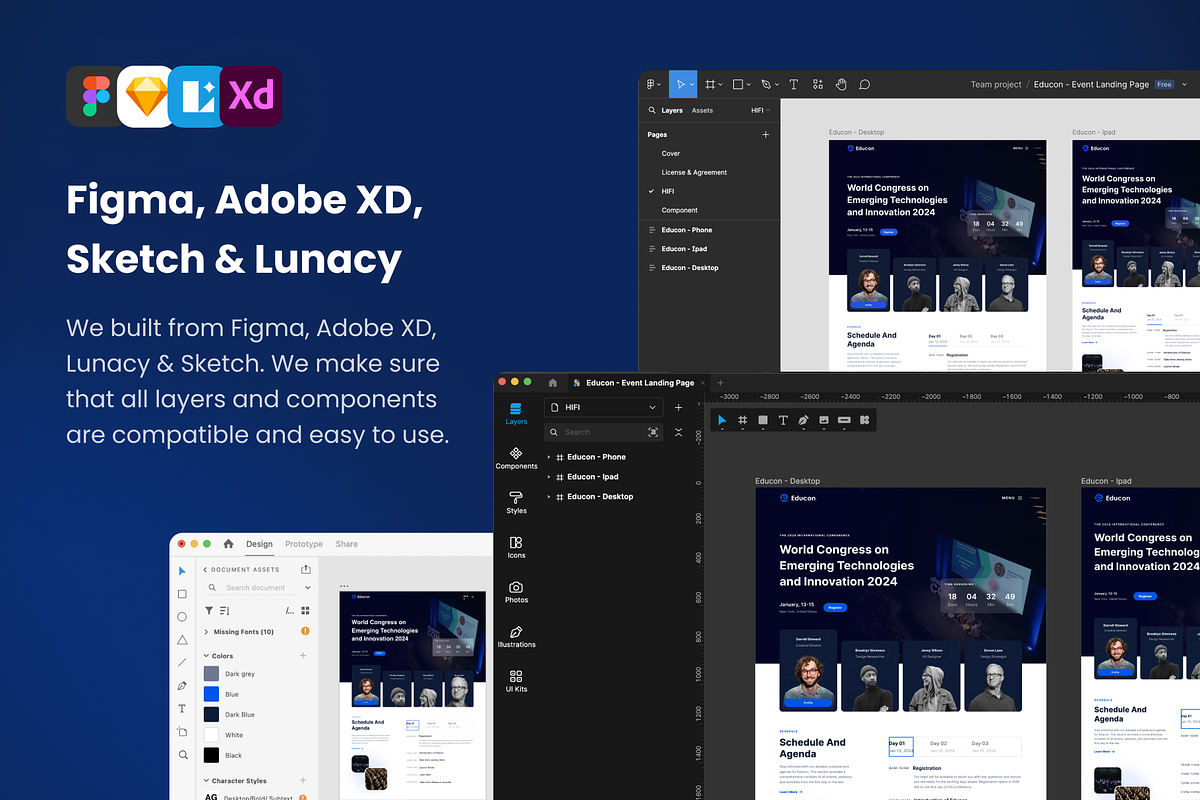This screenshot has height=800, width=1200.
Task: Switch to Layers tab in Figma panel
Action: coord(672,110)
